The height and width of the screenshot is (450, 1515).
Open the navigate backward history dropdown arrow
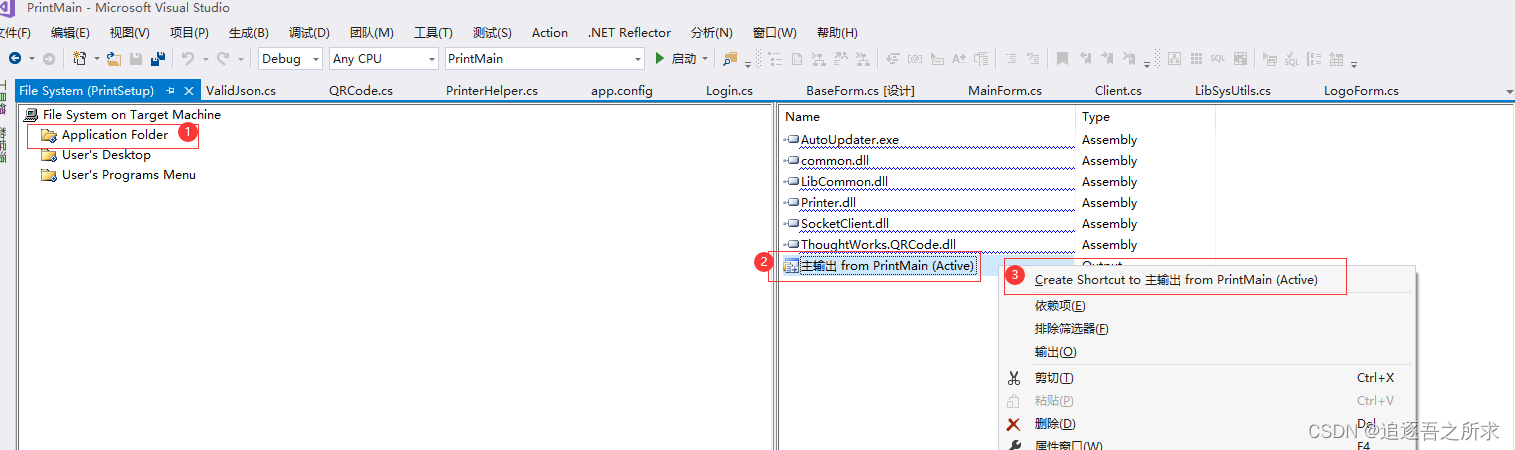(x=30, y=59)
